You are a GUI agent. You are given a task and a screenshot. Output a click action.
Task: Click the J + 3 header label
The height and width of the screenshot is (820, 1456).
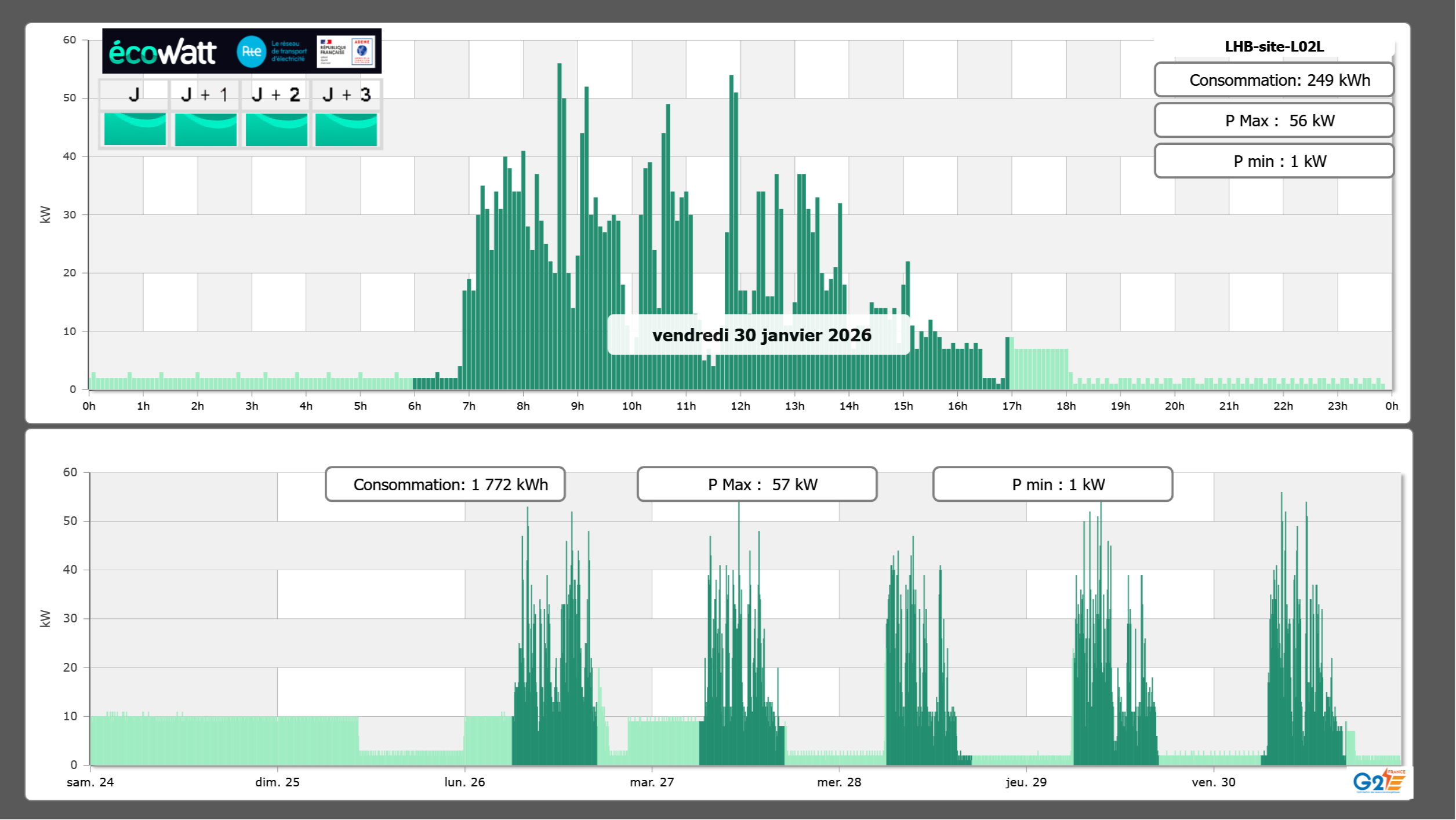click(346, 94)
